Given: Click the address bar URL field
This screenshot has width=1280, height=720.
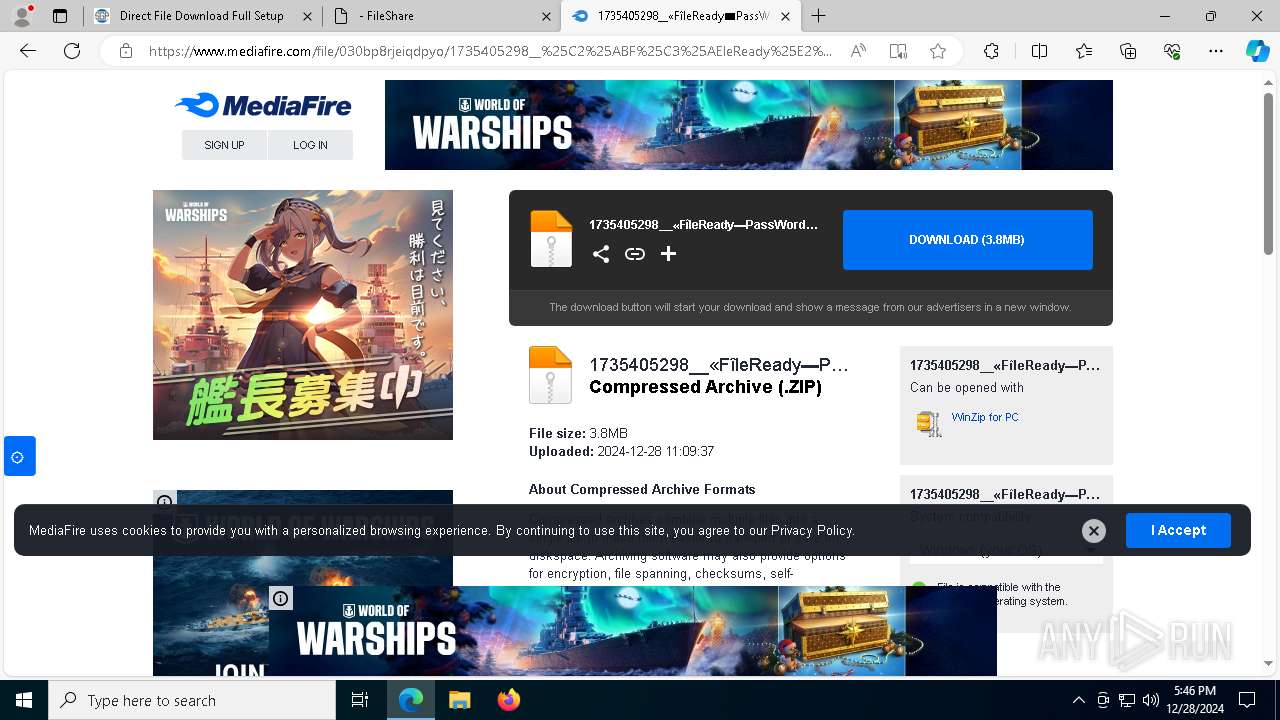Looking at the screenshot, I should (490, 51).
